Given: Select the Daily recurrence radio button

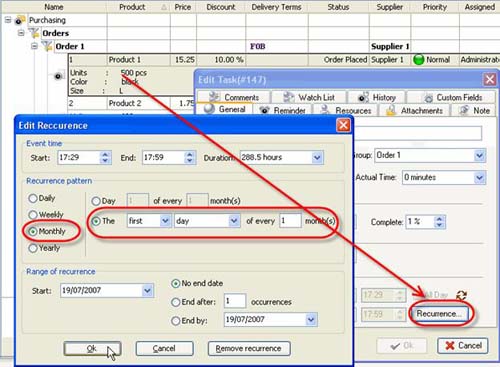Looking at the screenshot, I should click(33, 199).
